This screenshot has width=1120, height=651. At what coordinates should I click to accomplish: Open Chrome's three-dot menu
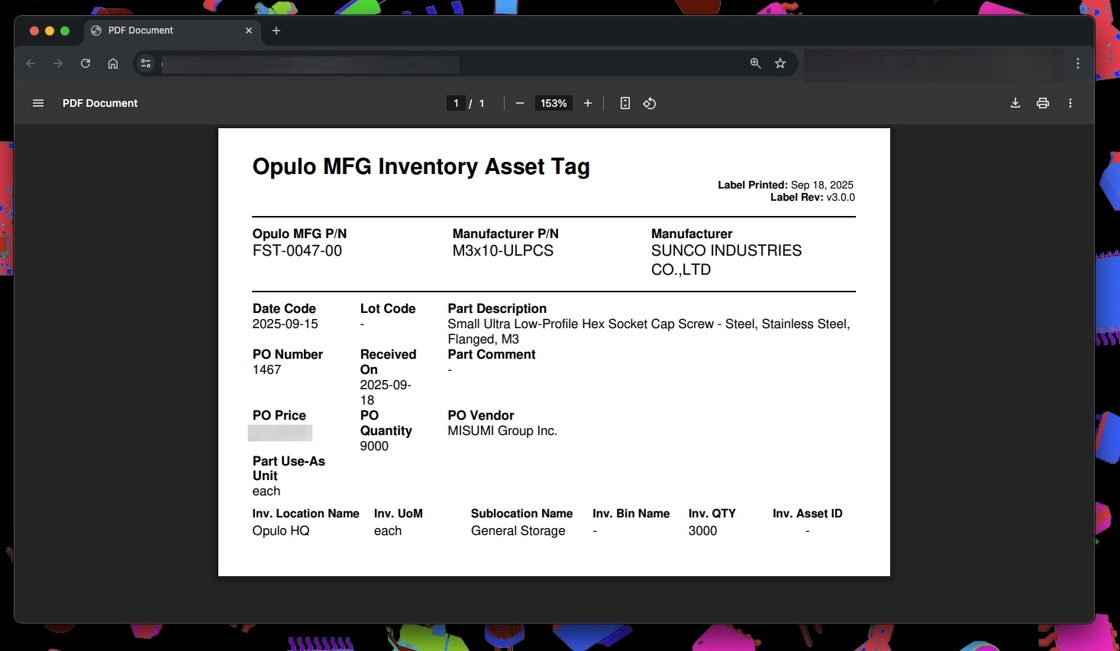[x=1077, y=63]
